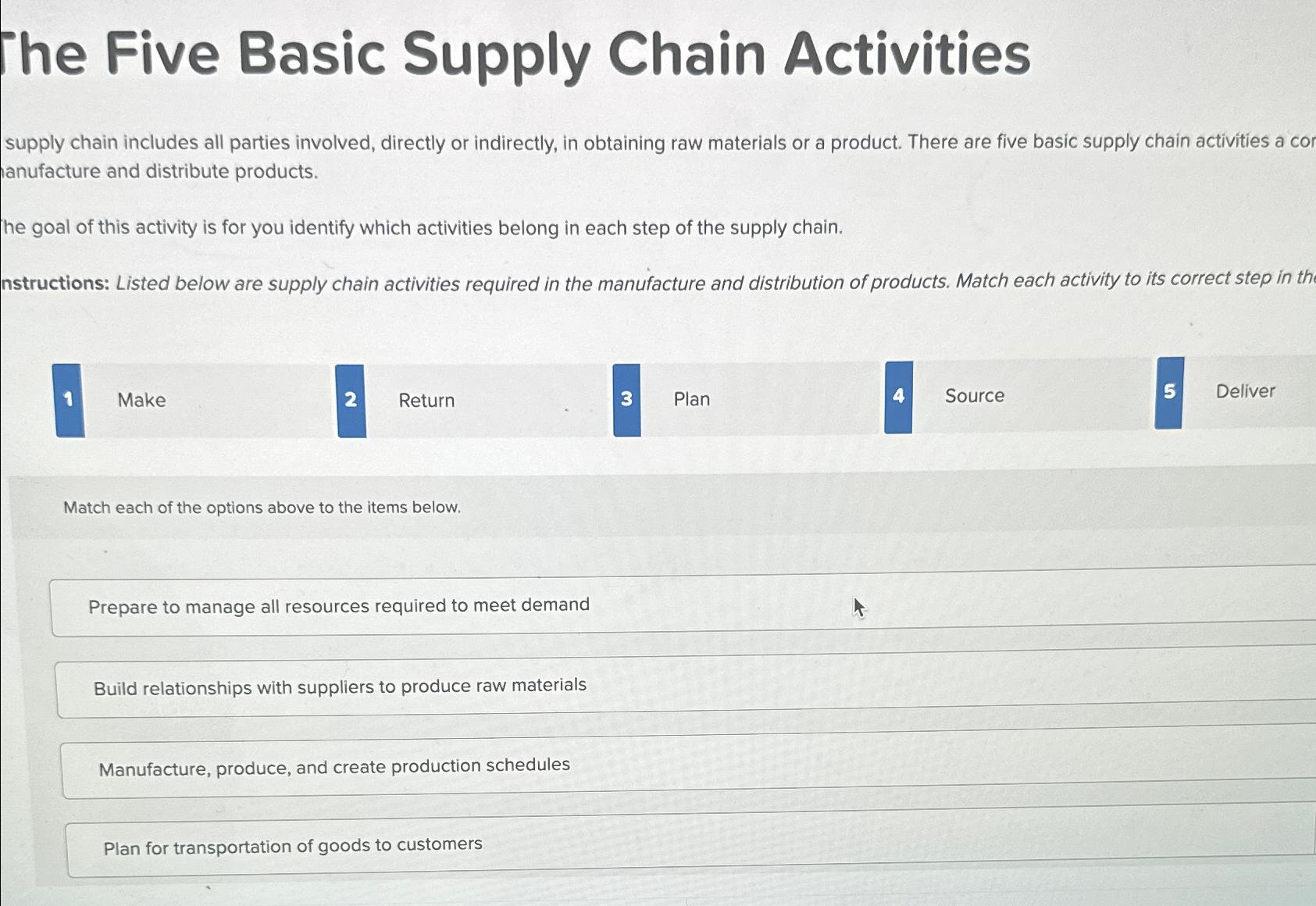
Task: Select the blue number 3 badge beside Plan
Action: point(626,399)
